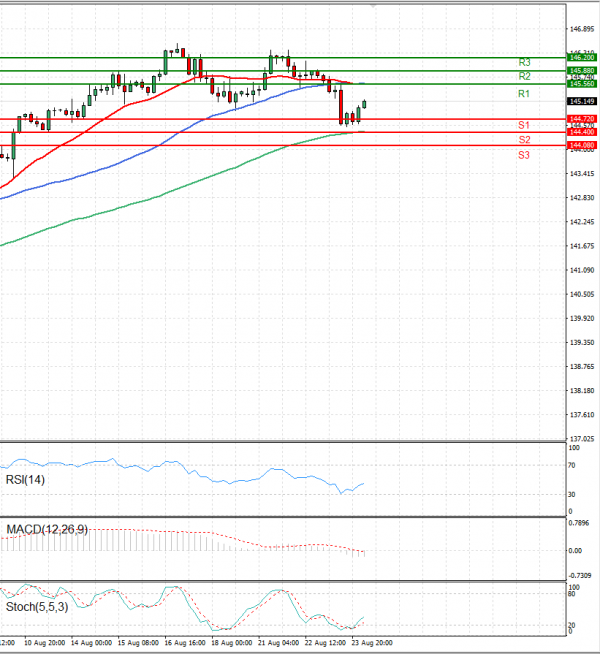Click the 139.350 price axis value
The image size is (600, 654).
pyautogui.click(x=582, y=342)
